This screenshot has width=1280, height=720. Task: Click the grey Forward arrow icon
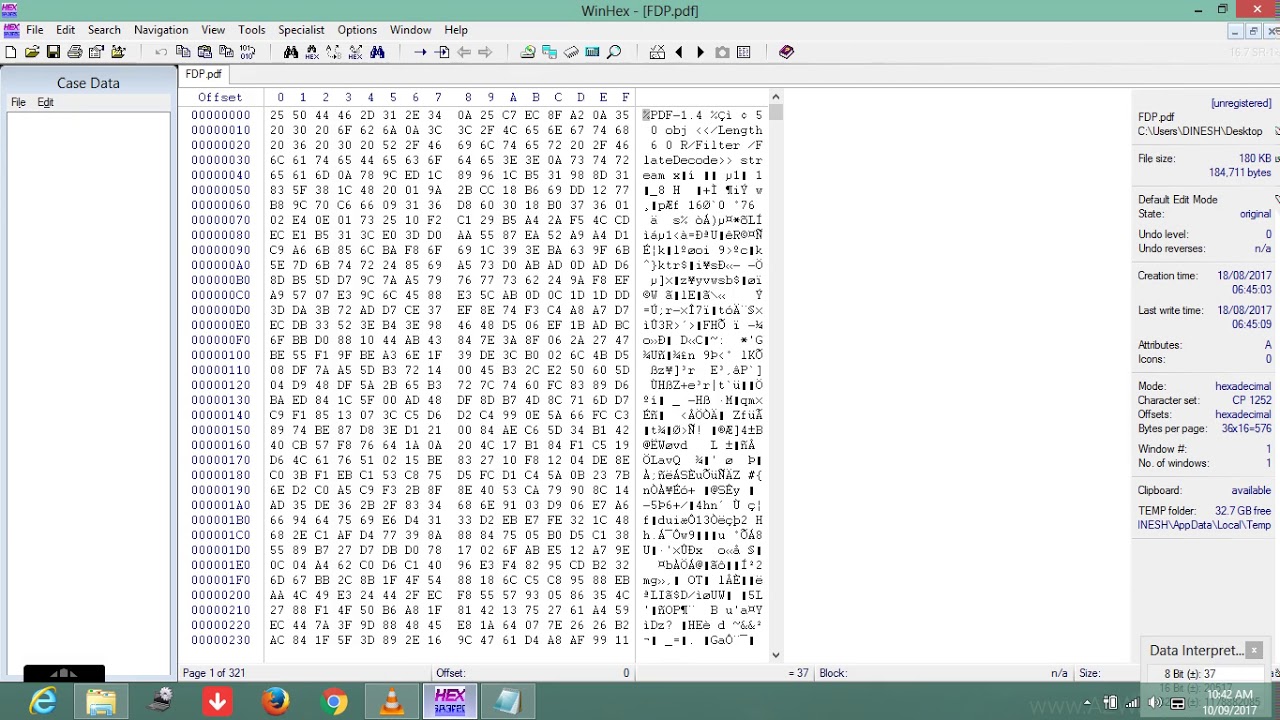[485, 52]
